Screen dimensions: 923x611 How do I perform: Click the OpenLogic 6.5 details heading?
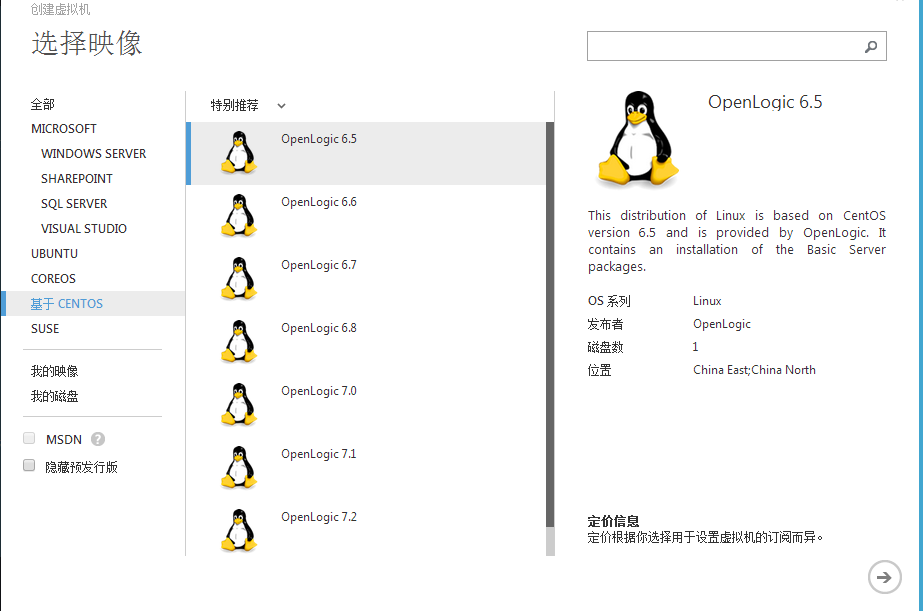tap(765, 102)
